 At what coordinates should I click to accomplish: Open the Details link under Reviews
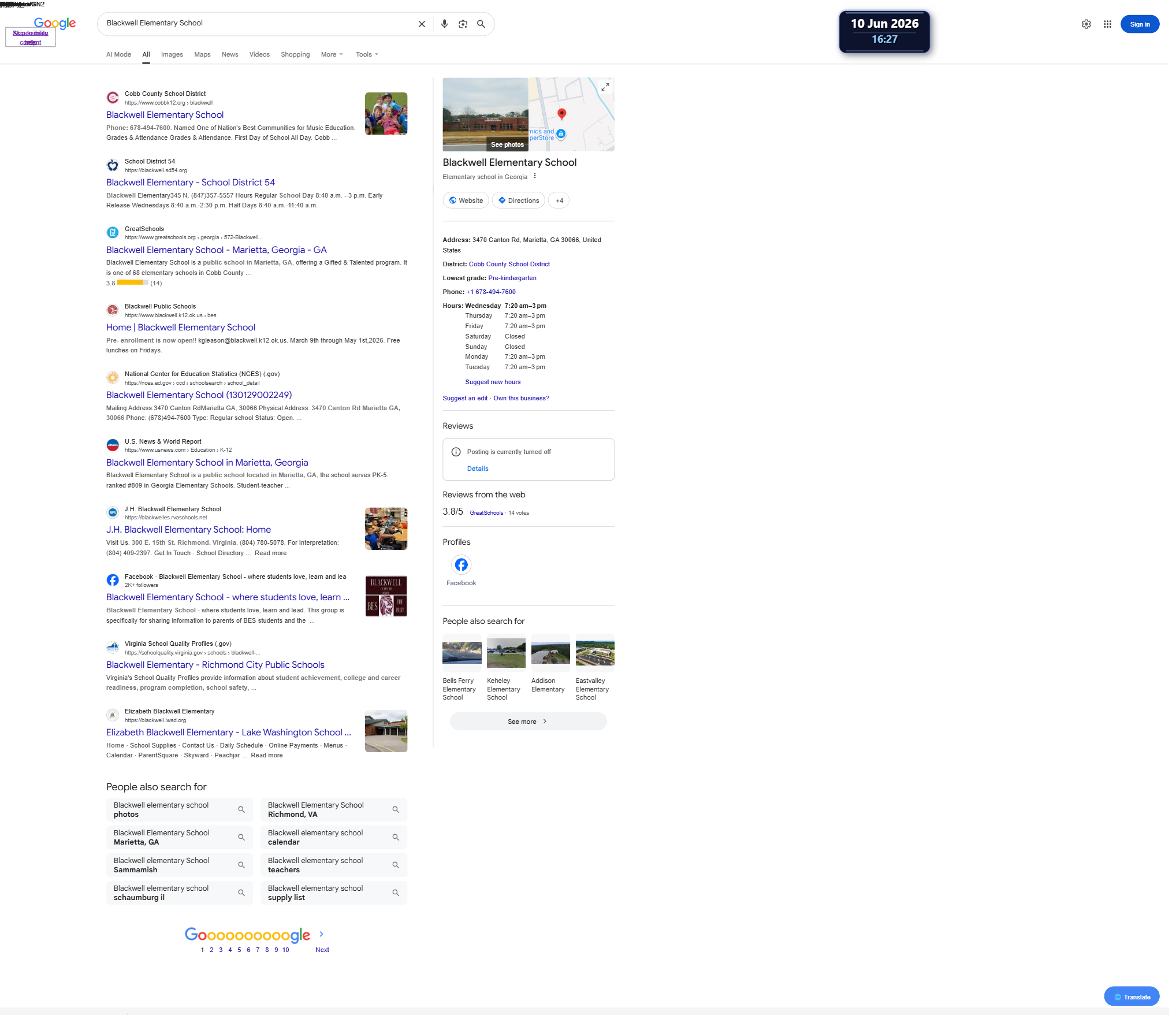pos(478,469)
